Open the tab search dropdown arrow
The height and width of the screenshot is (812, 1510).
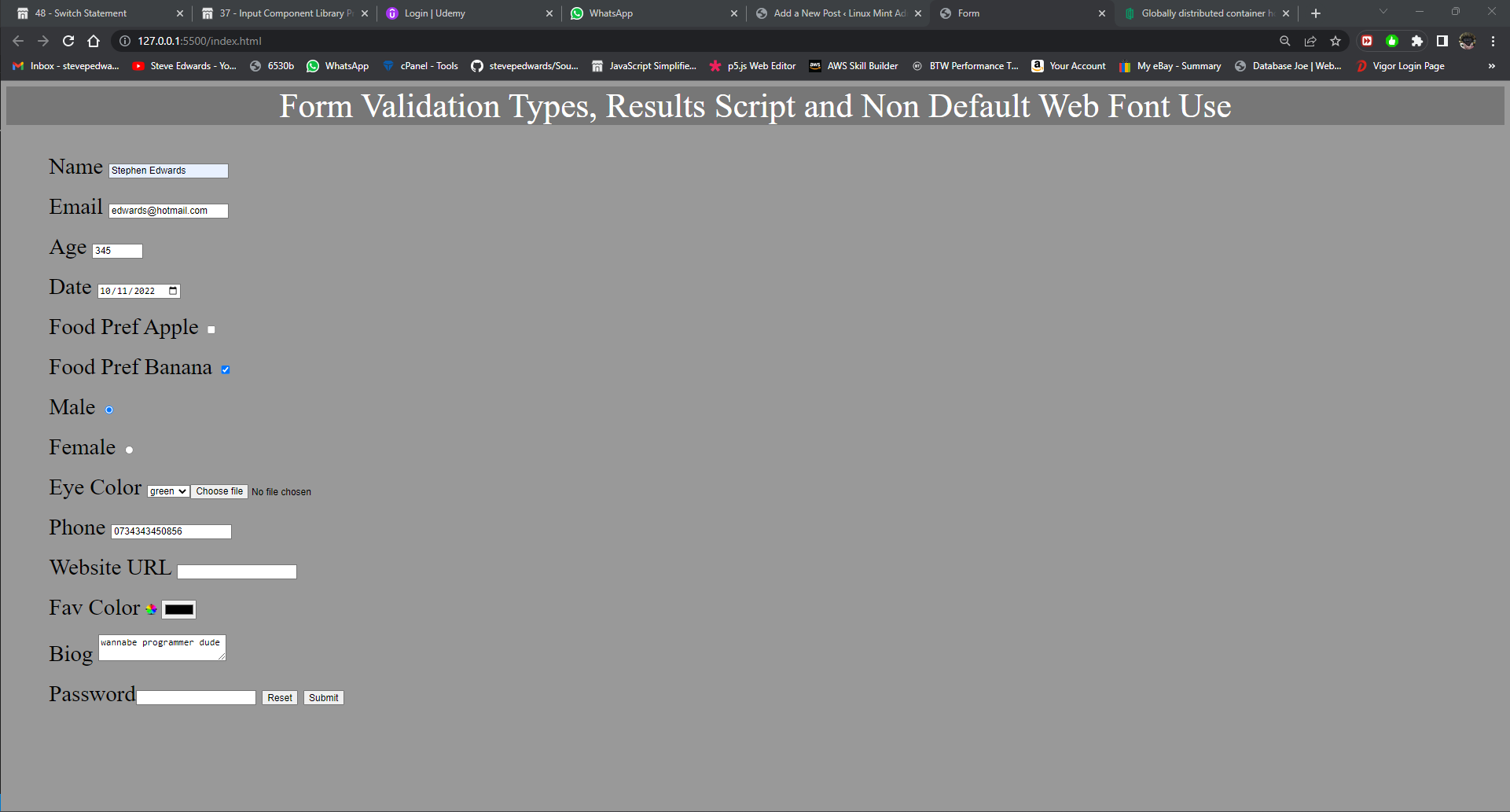pos(1383,12)
